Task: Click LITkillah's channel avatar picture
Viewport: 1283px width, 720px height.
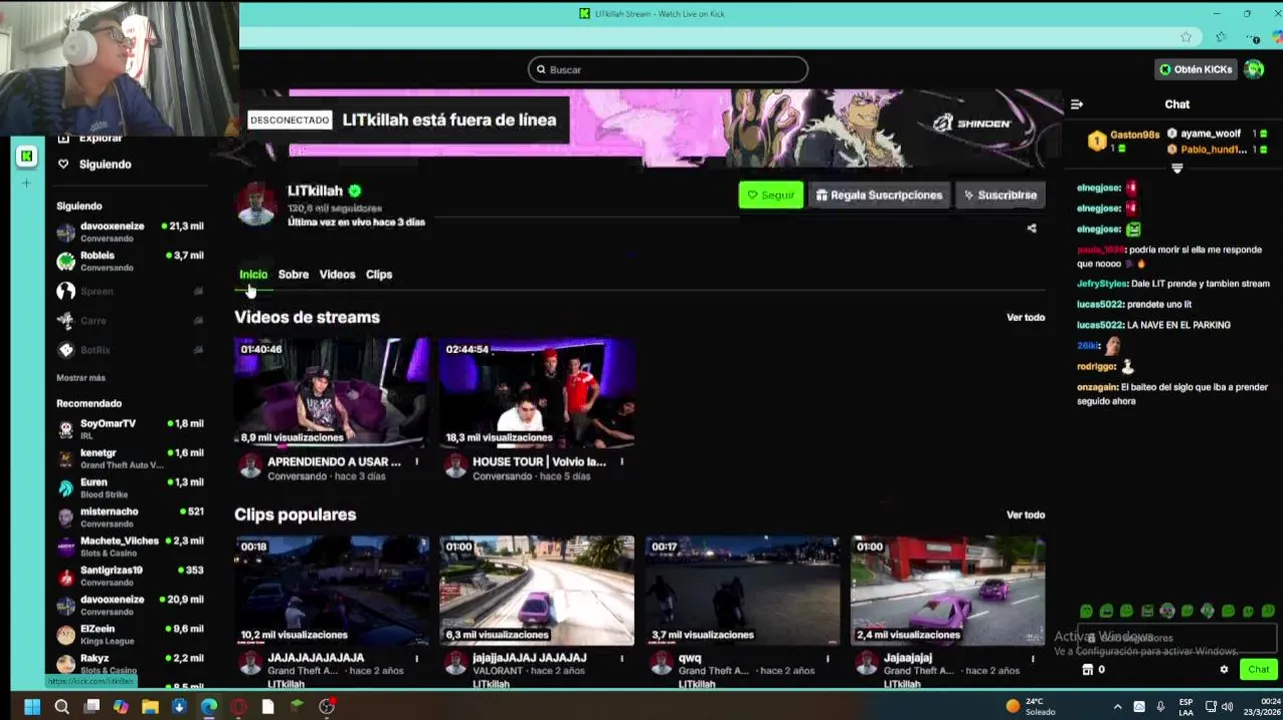Action: 256,205
